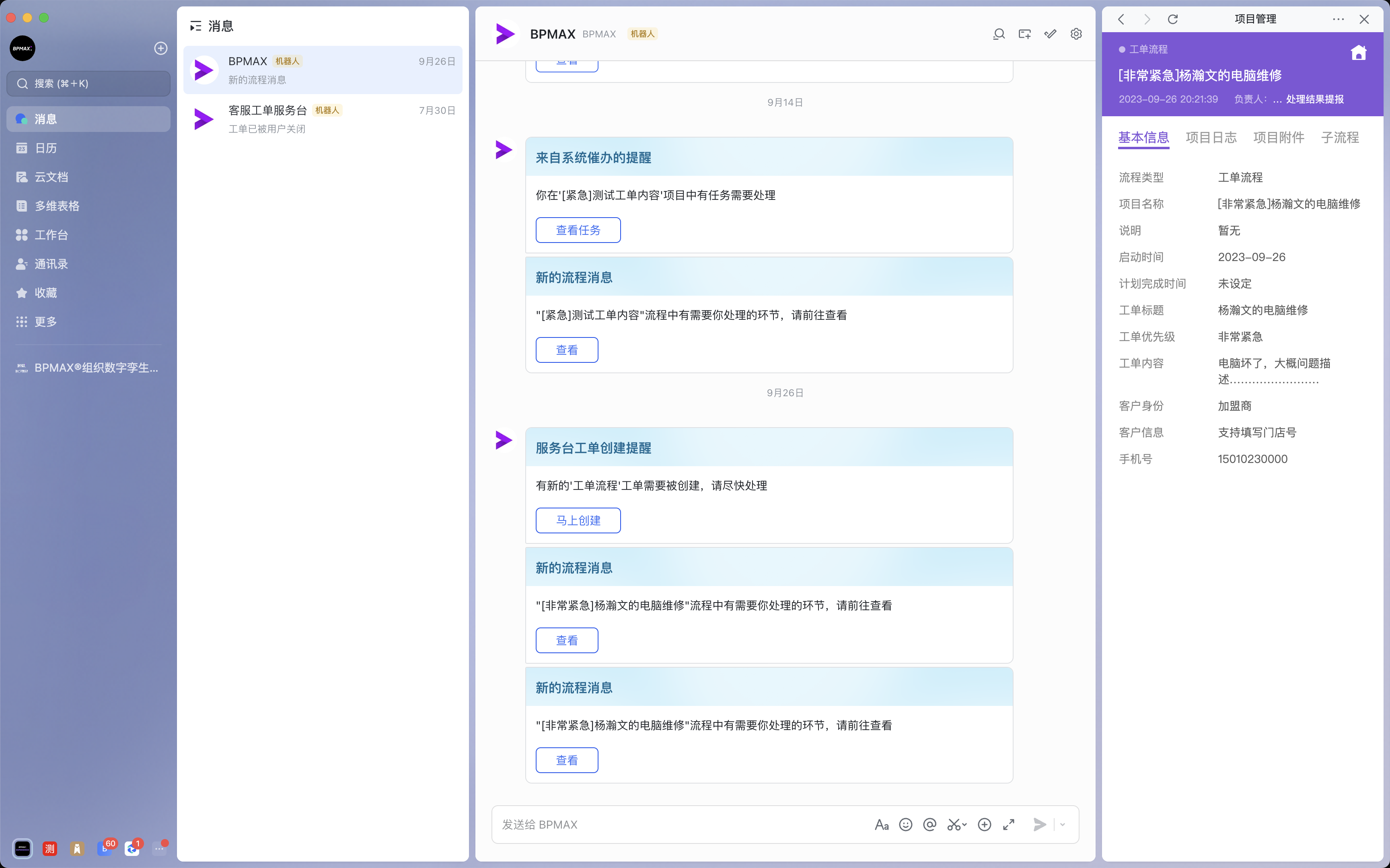Open 多维表格 in the sidebar
This screenshot has width=1390, height=868.
click(57, 206)
